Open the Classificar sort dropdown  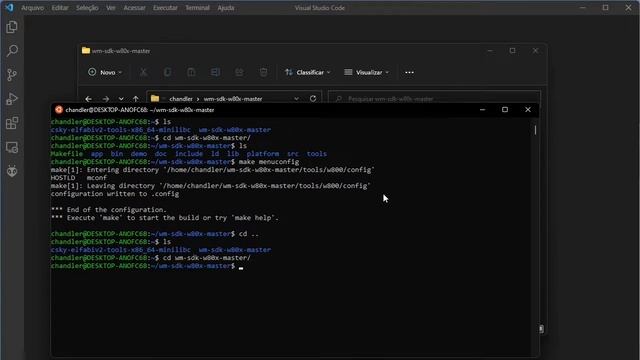click(308, 72)
